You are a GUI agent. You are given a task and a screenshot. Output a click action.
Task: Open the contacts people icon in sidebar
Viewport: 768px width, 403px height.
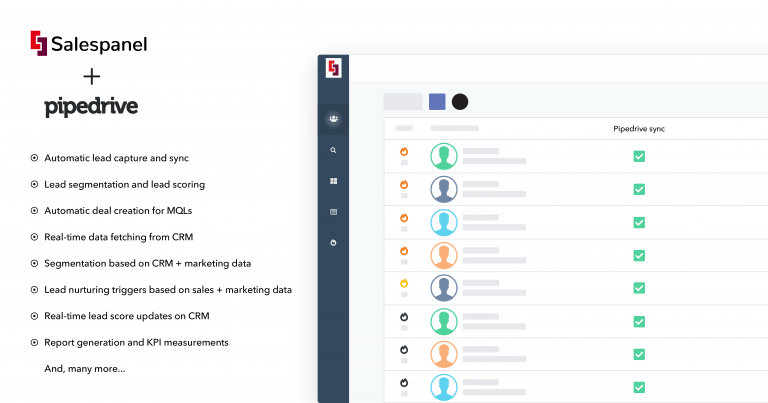tap(334, 119)
